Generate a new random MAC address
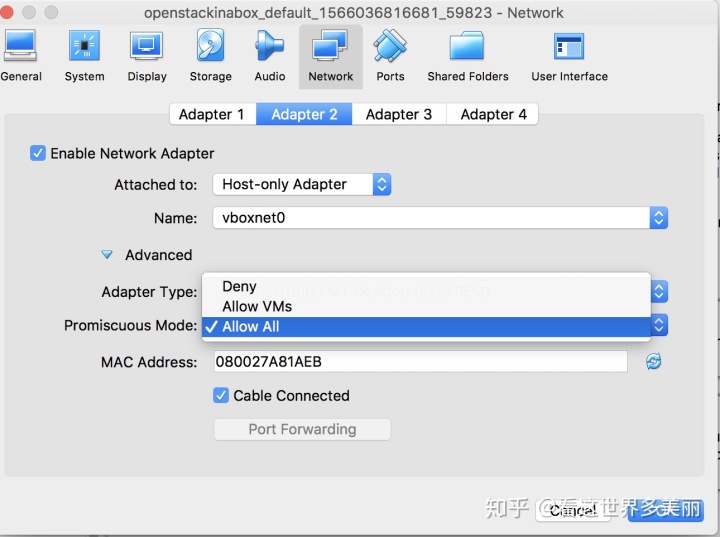The image size is (720, 537). point(653,362)
